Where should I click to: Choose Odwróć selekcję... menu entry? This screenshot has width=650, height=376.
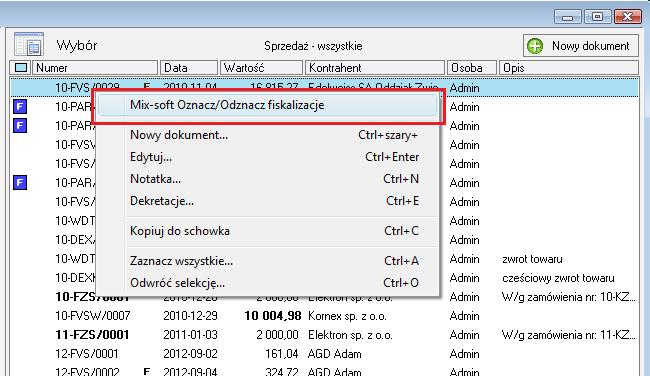pos(267,283)
